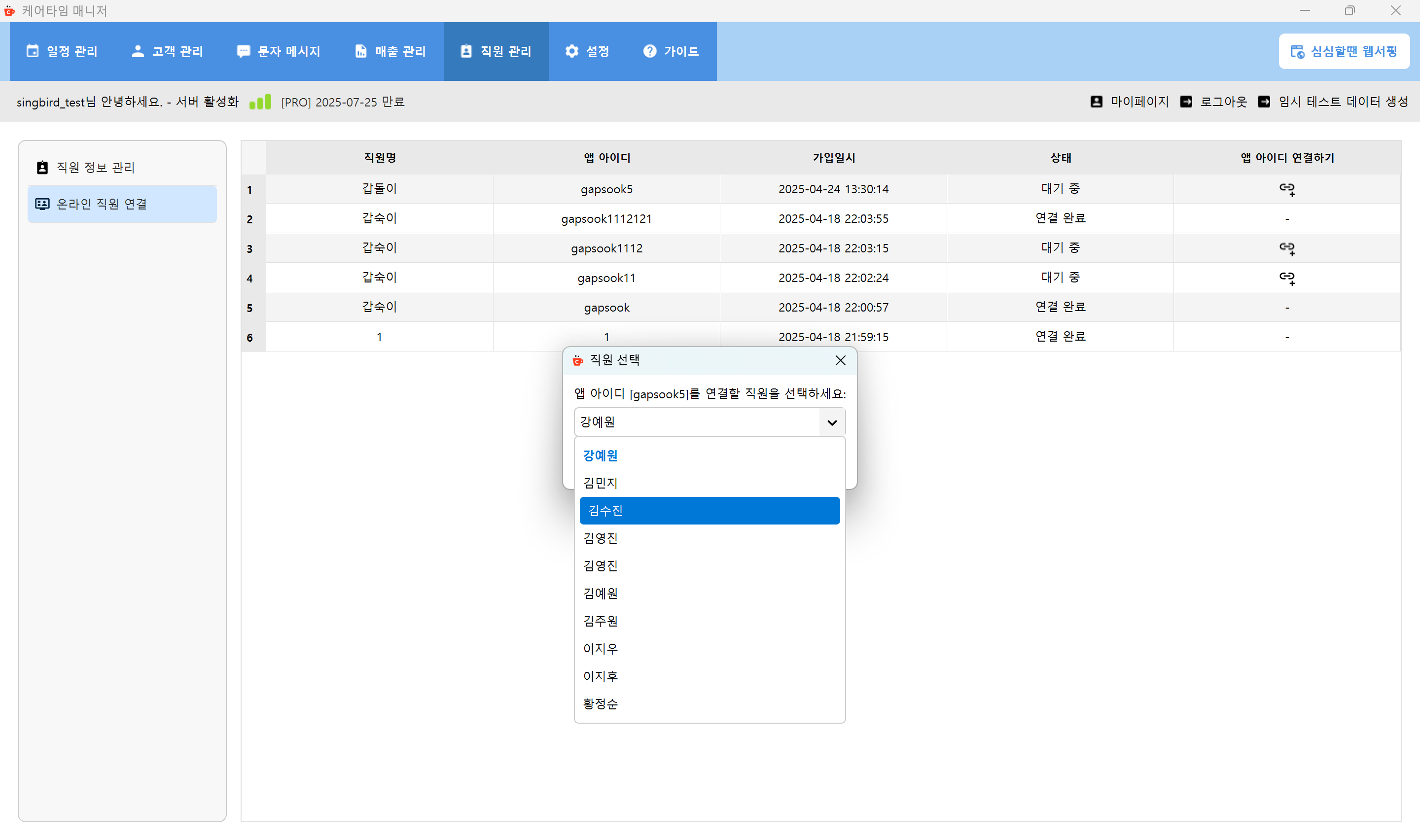This screenshot has height=840, width=1420.
Task: Select 황정순 from the dropdown list
Action: click(600, 703)
